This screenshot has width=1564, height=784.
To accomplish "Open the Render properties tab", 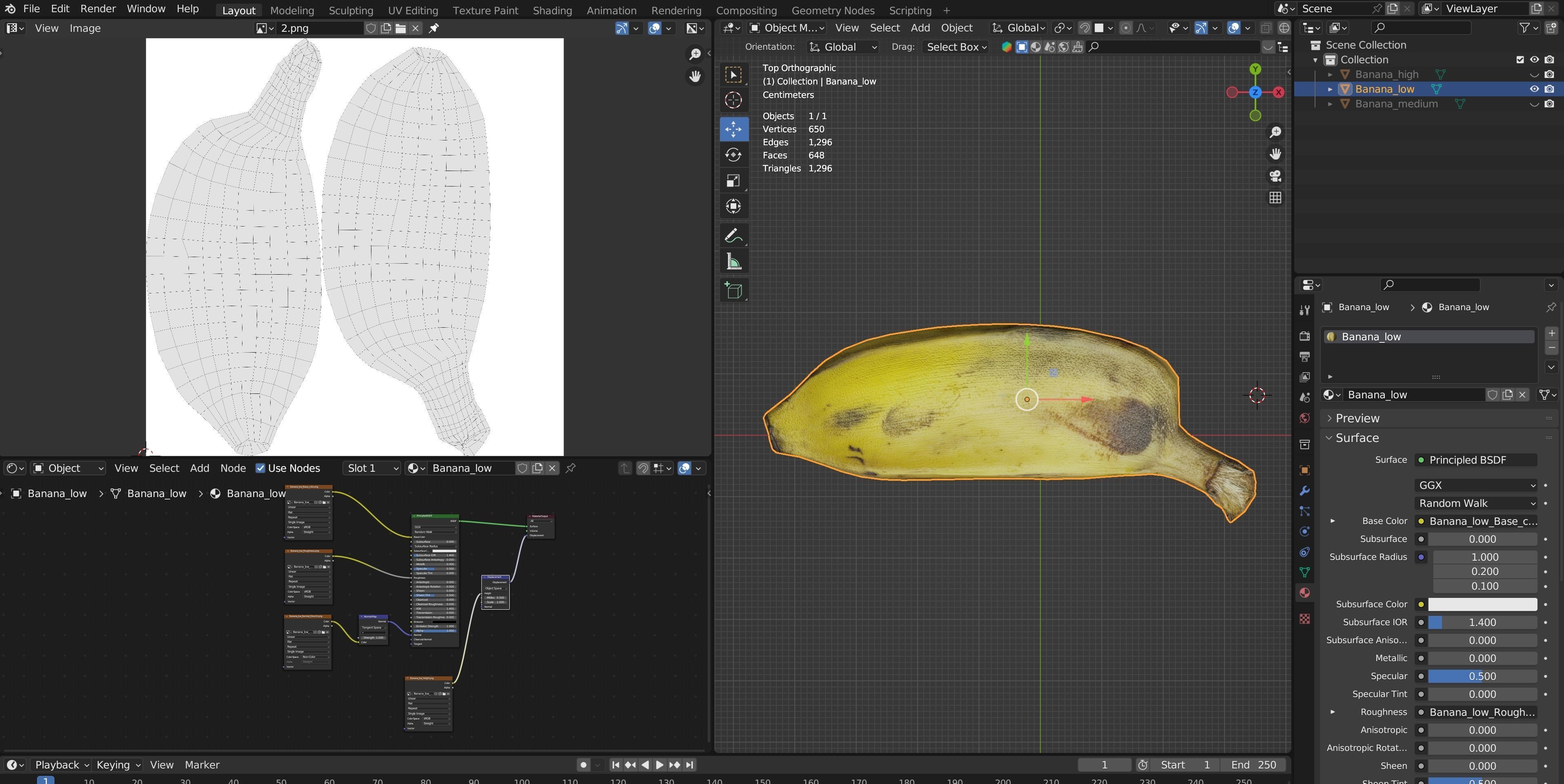I will pos(1304,336).
